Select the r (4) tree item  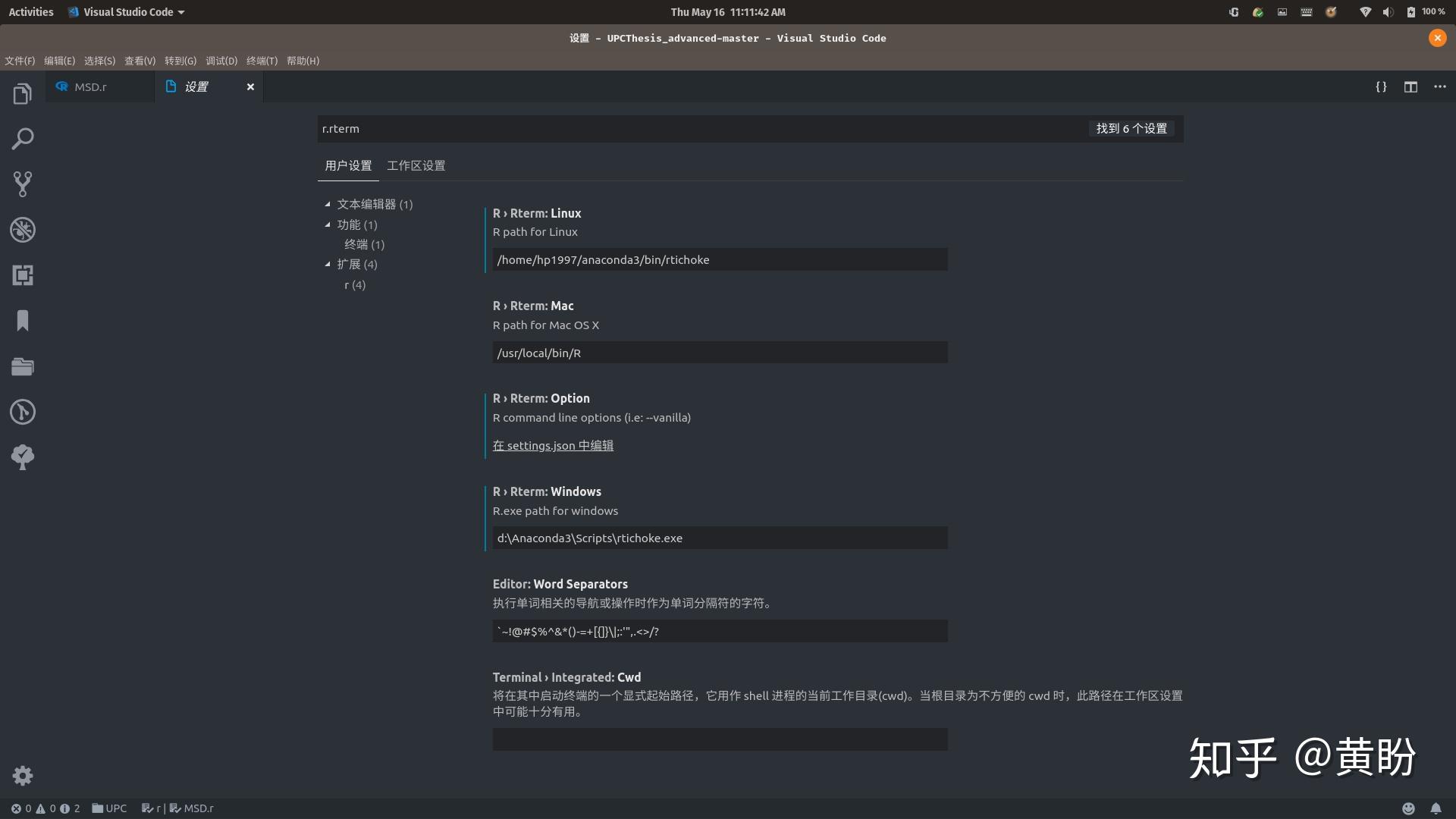[354, 284]
